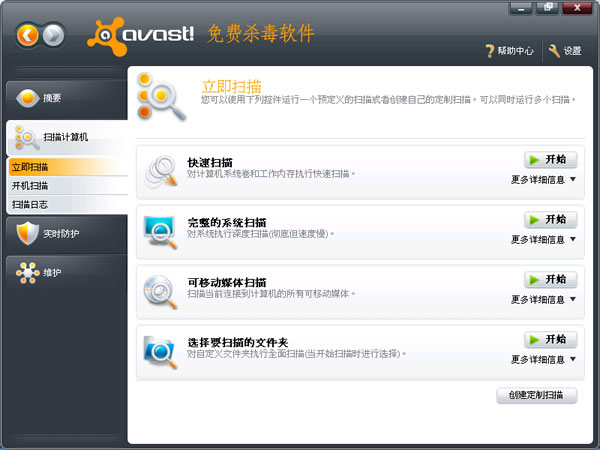Start the 快速扫描 with 开始 button
Image resolution: width=600 pixels, height=450 pixels.
(x=550, y=160)
